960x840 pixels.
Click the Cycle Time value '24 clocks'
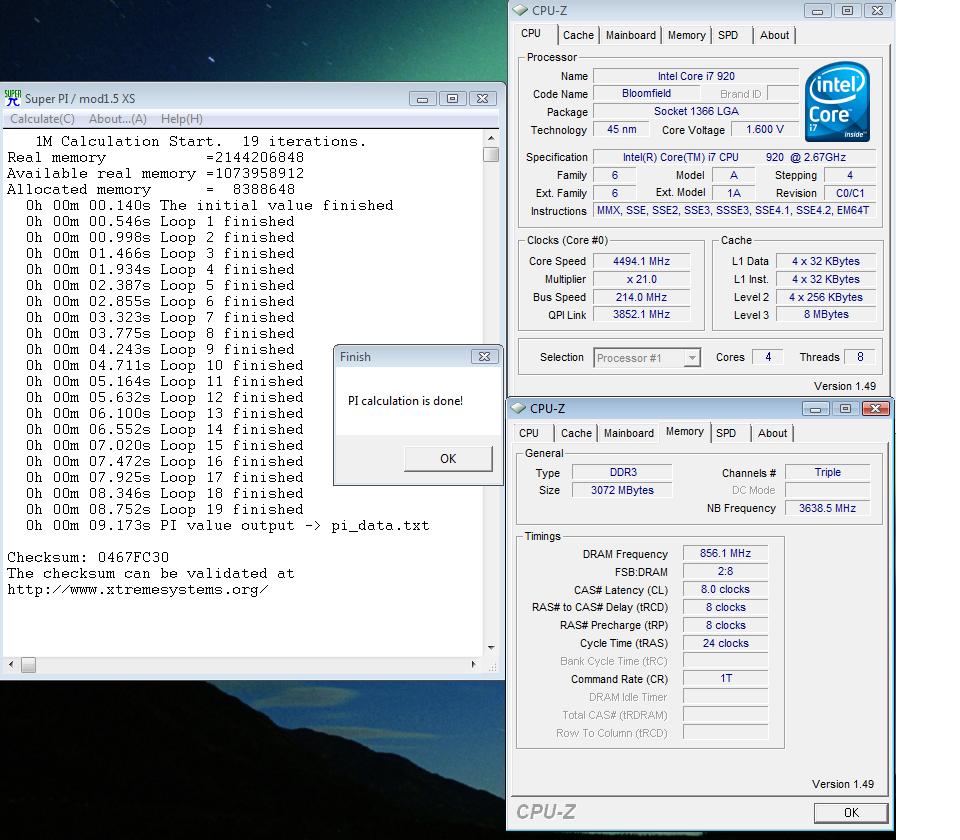[x=726, y=643]
